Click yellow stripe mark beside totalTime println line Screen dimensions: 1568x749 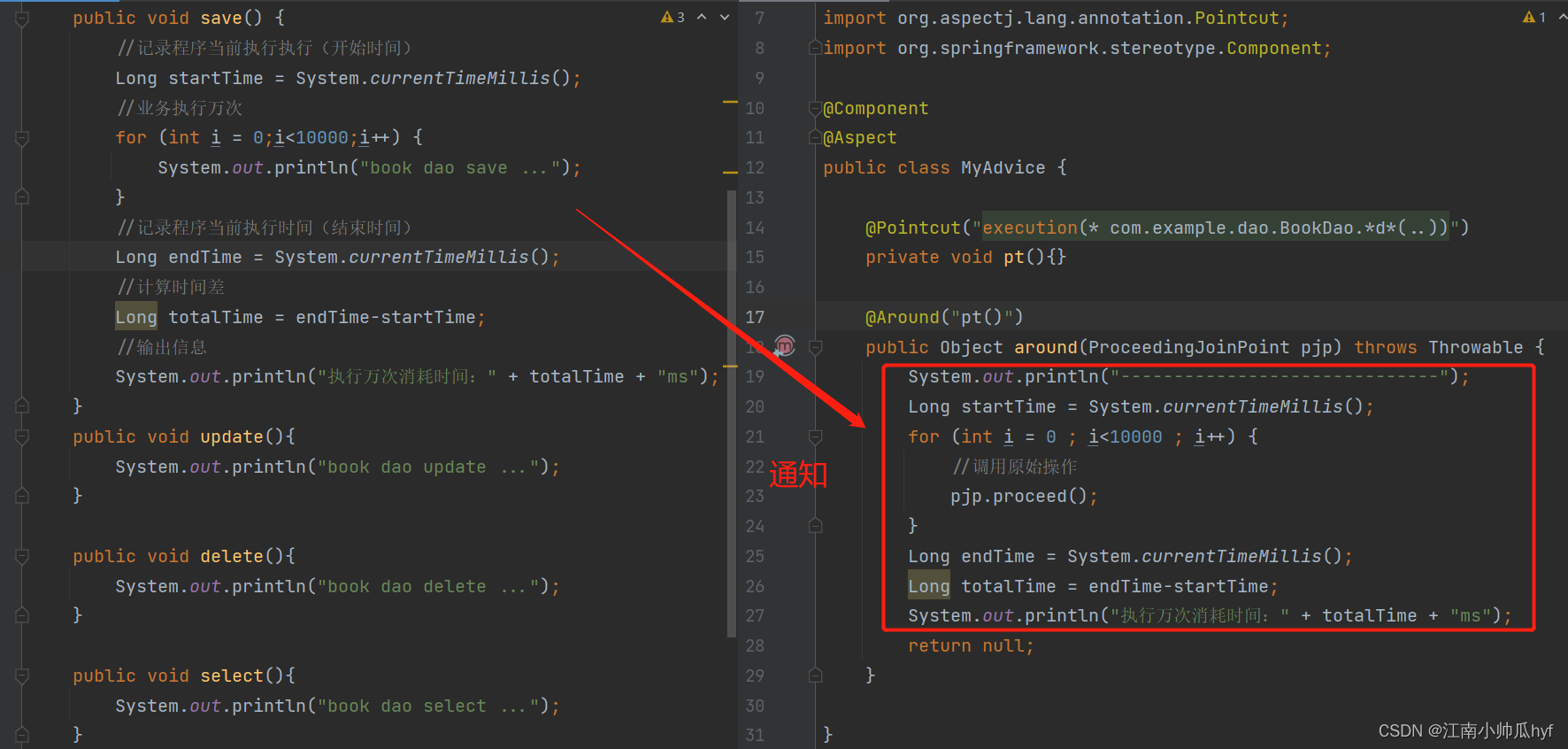coord(730,365)
